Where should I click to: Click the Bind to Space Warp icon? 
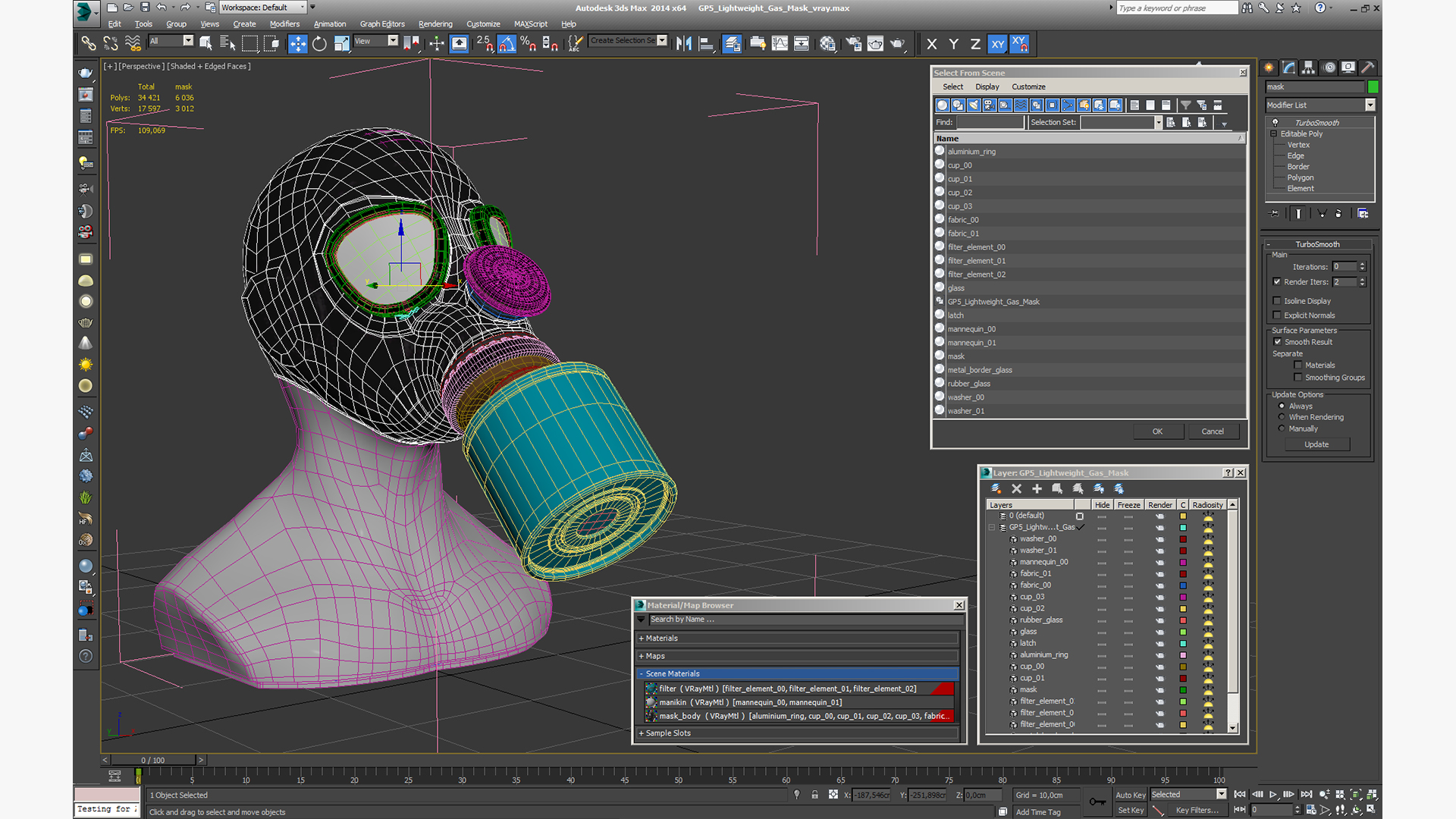coord(133,43)
